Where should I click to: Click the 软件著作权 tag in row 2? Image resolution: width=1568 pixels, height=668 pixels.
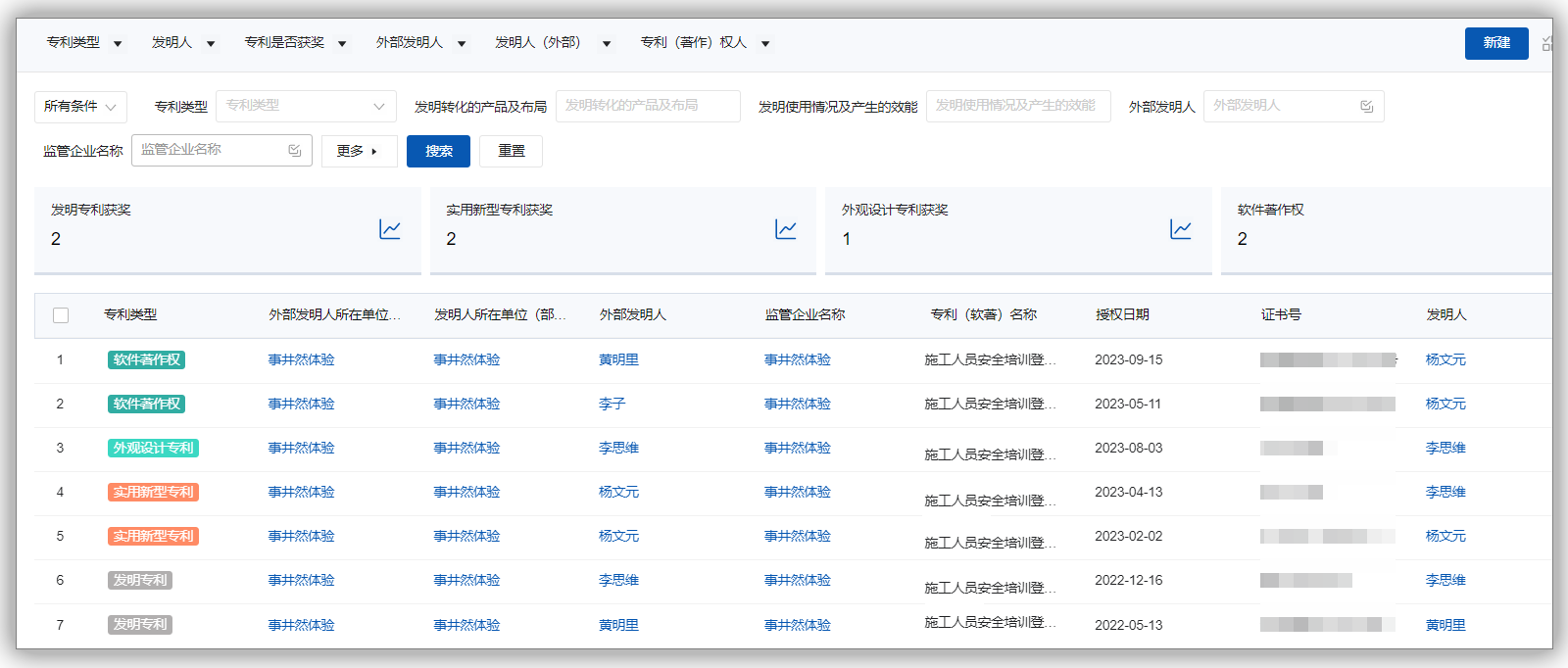[x=147, y=405]
